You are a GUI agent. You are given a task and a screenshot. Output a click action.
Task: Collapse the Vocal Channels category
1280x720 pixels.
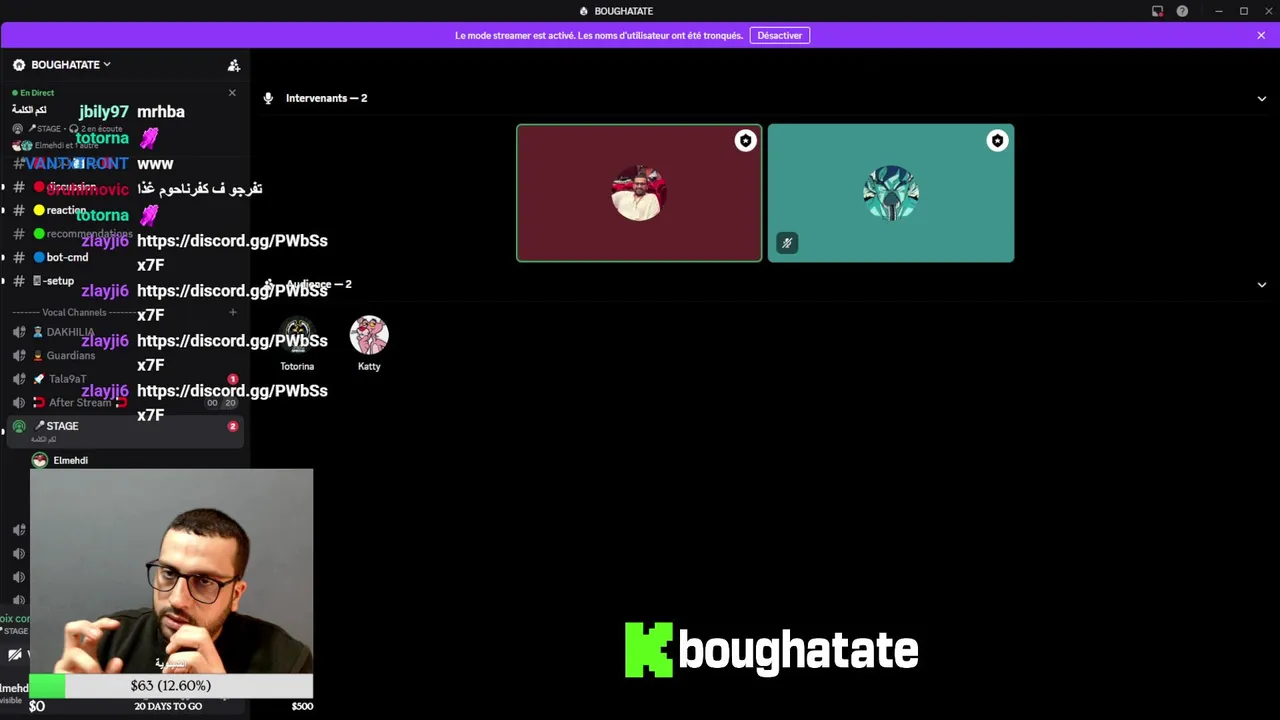72,312
